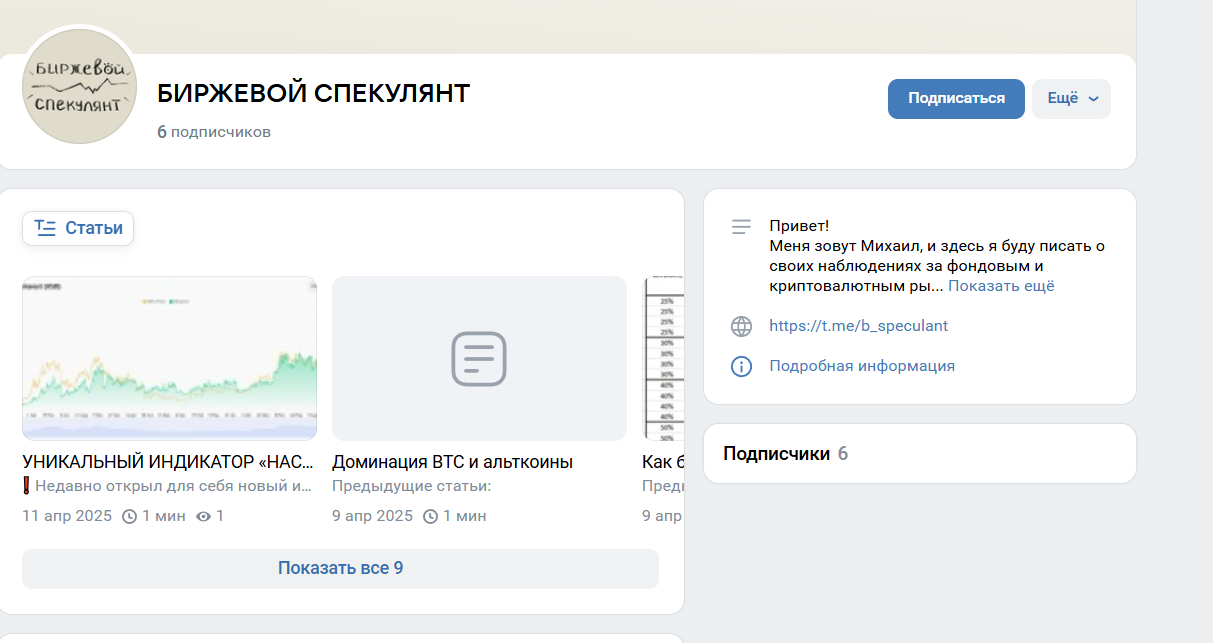This screenshot has height=643, width=1213.
Task: Open the БИРЖЕВОЙ СПЕКУЛЯНТ community avatar
Action: click(x=80, y=87)
